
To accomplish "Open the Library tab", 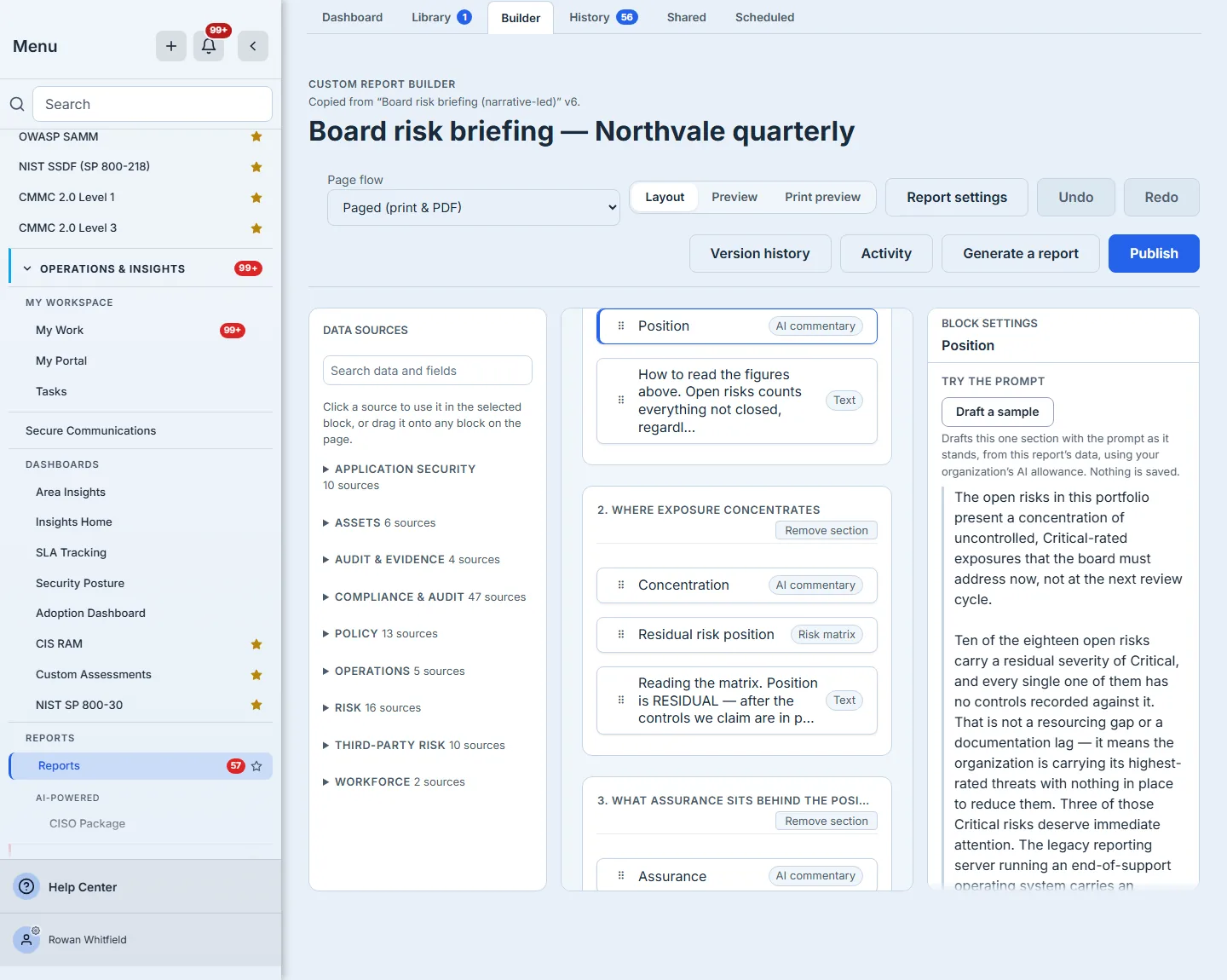I will (x=441, y=17).
